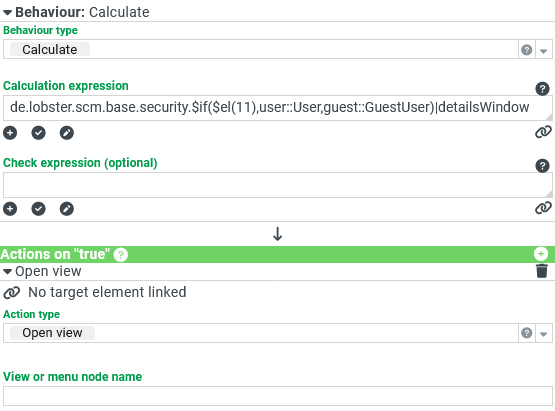The width and height of the screenshot is (555, 411).
Task: Open help icon beside Actions on "true"
Action: point(120,255)
